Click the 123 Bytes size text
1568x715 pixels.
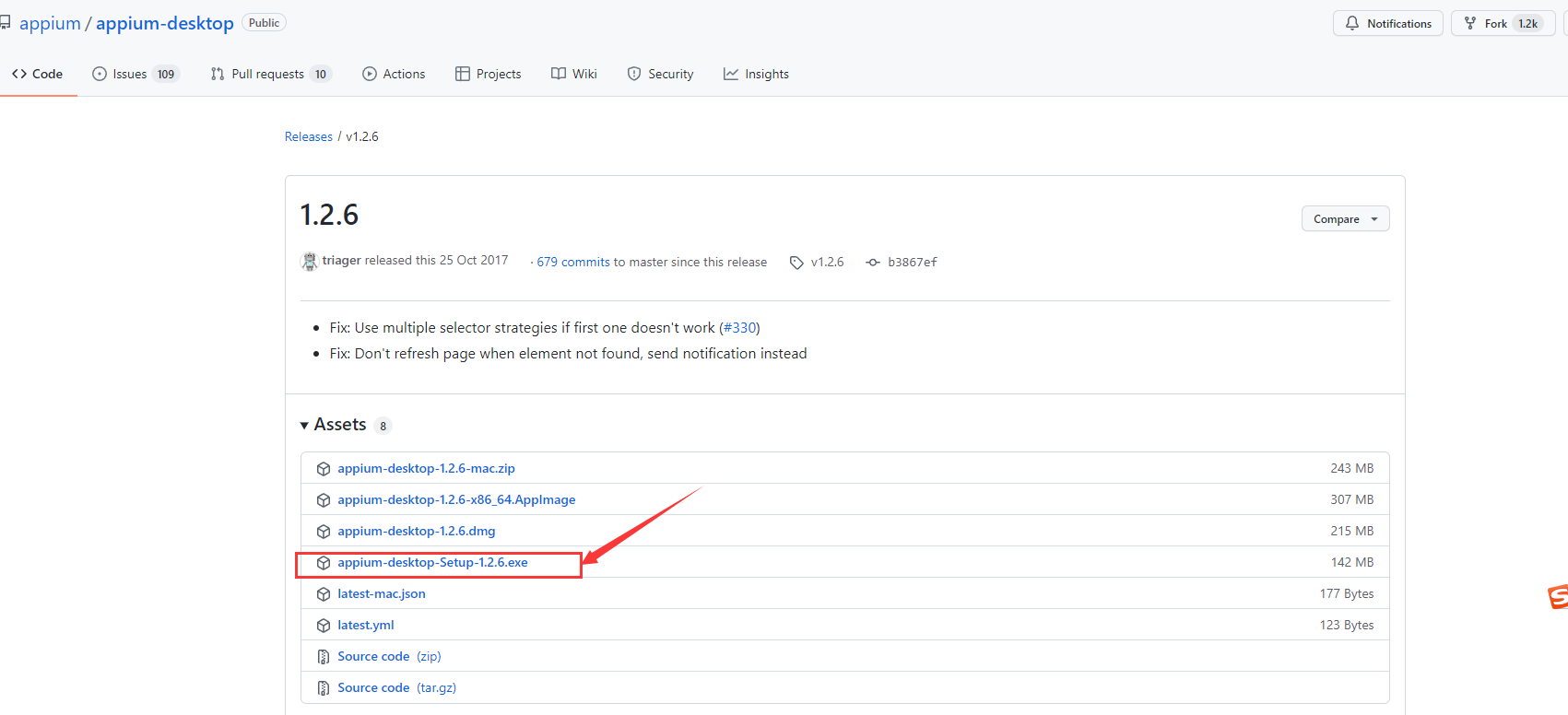[1347, 625]
